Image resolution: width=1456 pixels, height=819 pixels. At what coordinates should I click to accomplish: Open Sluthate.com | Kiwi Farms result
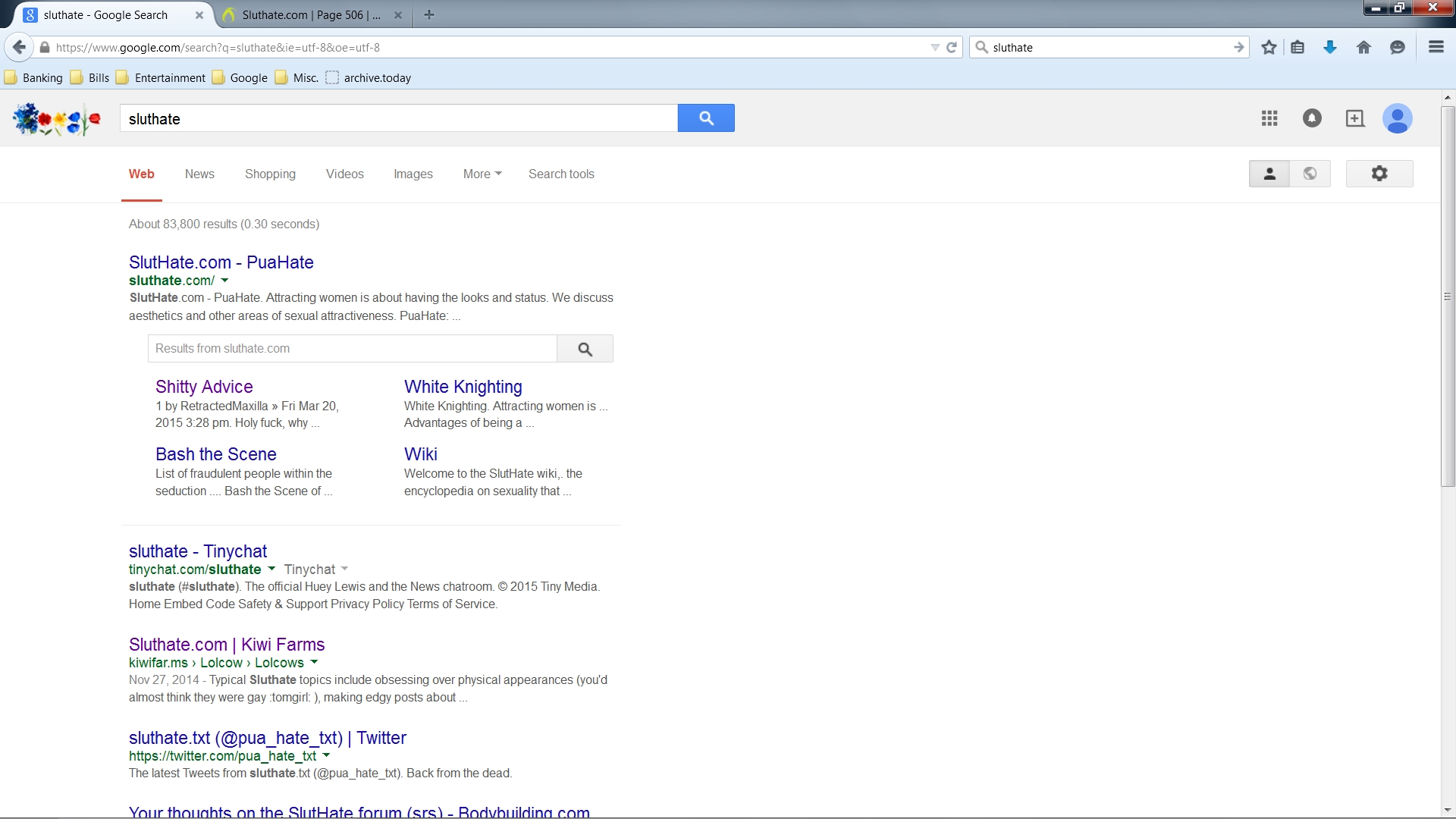(227, 645)
